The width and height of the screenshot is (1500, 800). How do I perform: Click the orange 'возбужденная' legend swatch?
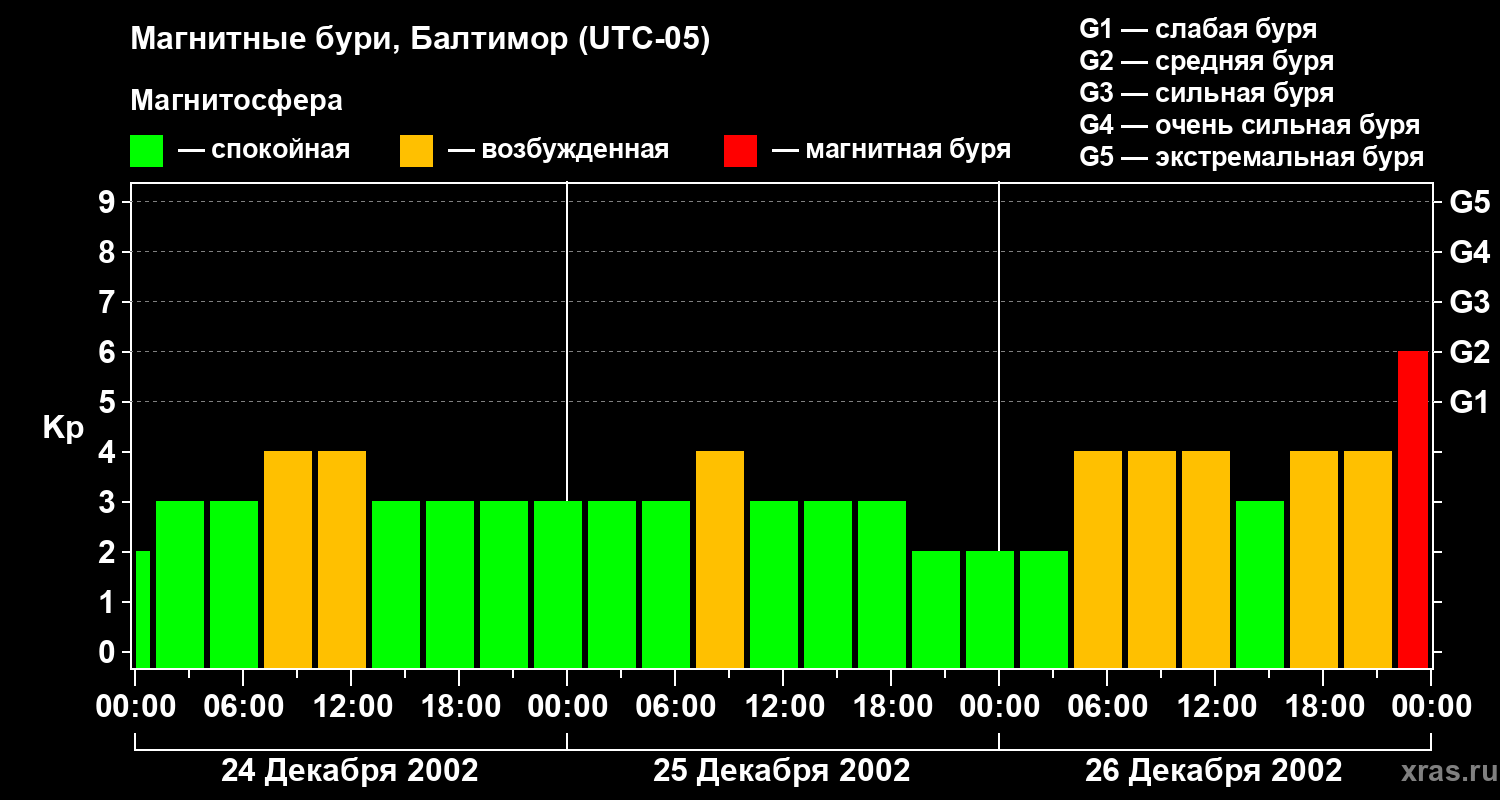(416, 151)
